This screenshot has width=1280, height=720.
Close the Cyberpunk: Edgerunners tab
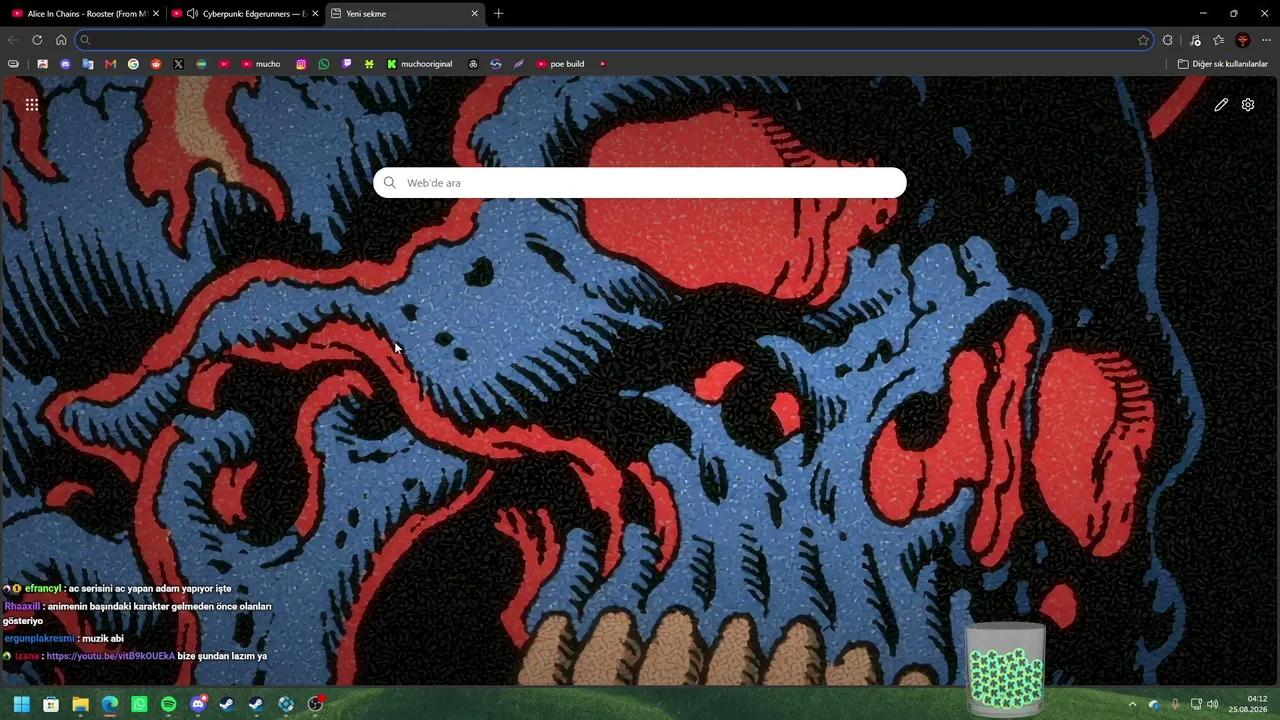[315, 14]
